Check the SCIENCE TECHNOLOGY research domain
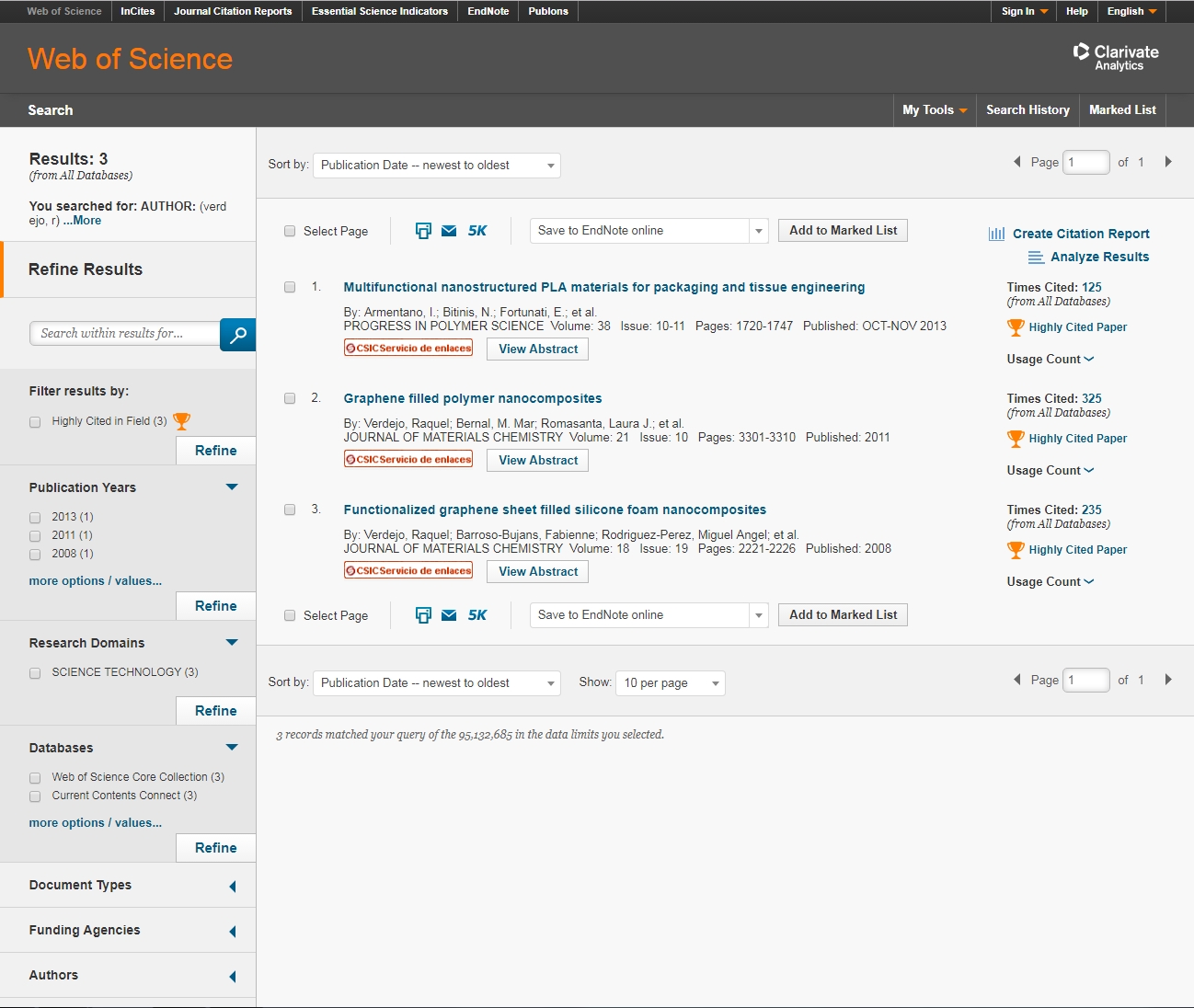This screenshot has height=1008, width=1194. (35, 673)
